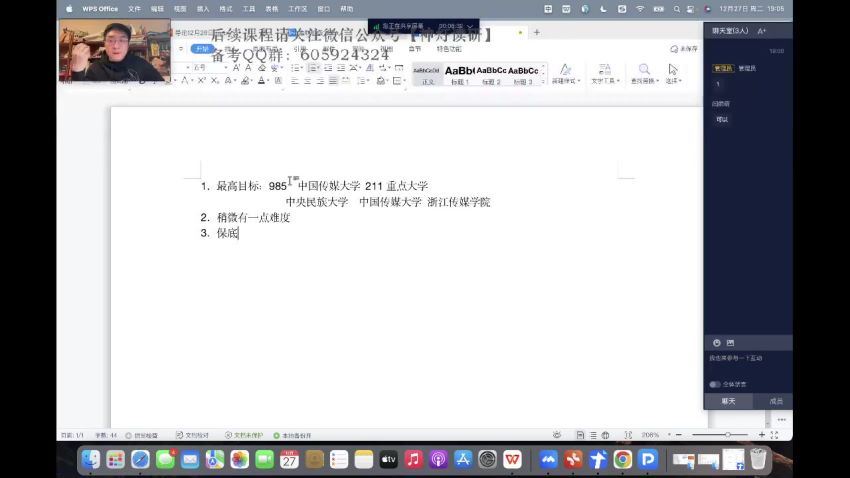Open Finder from the Dock
The width and height of the screenshot is (850, 478).
coord(91,460)
